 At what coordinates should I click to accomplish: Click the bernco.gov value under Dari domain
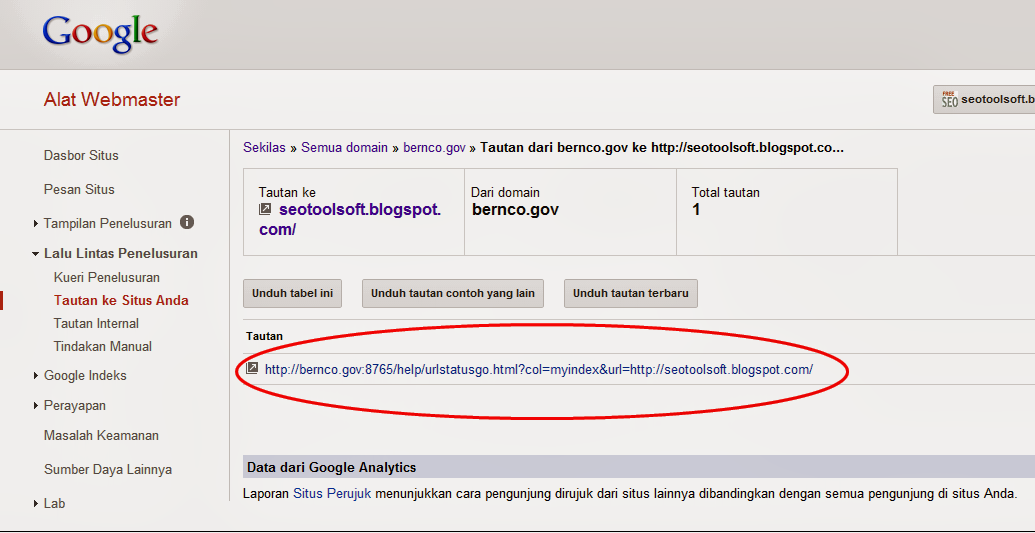click(516, 210)
